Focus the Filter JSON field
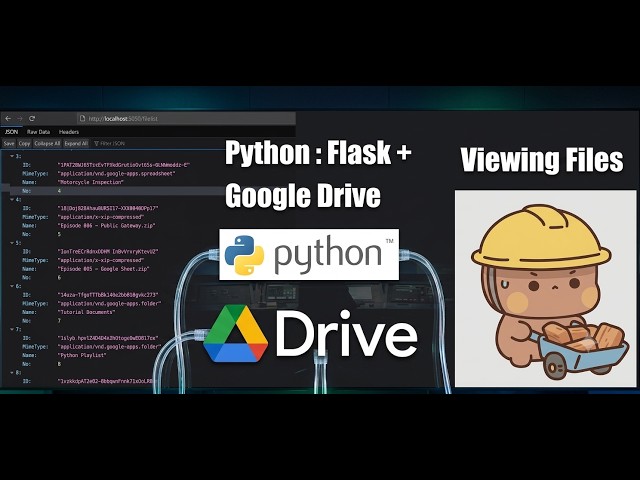Viewport: 640px width, 480px height. point(113,143)
